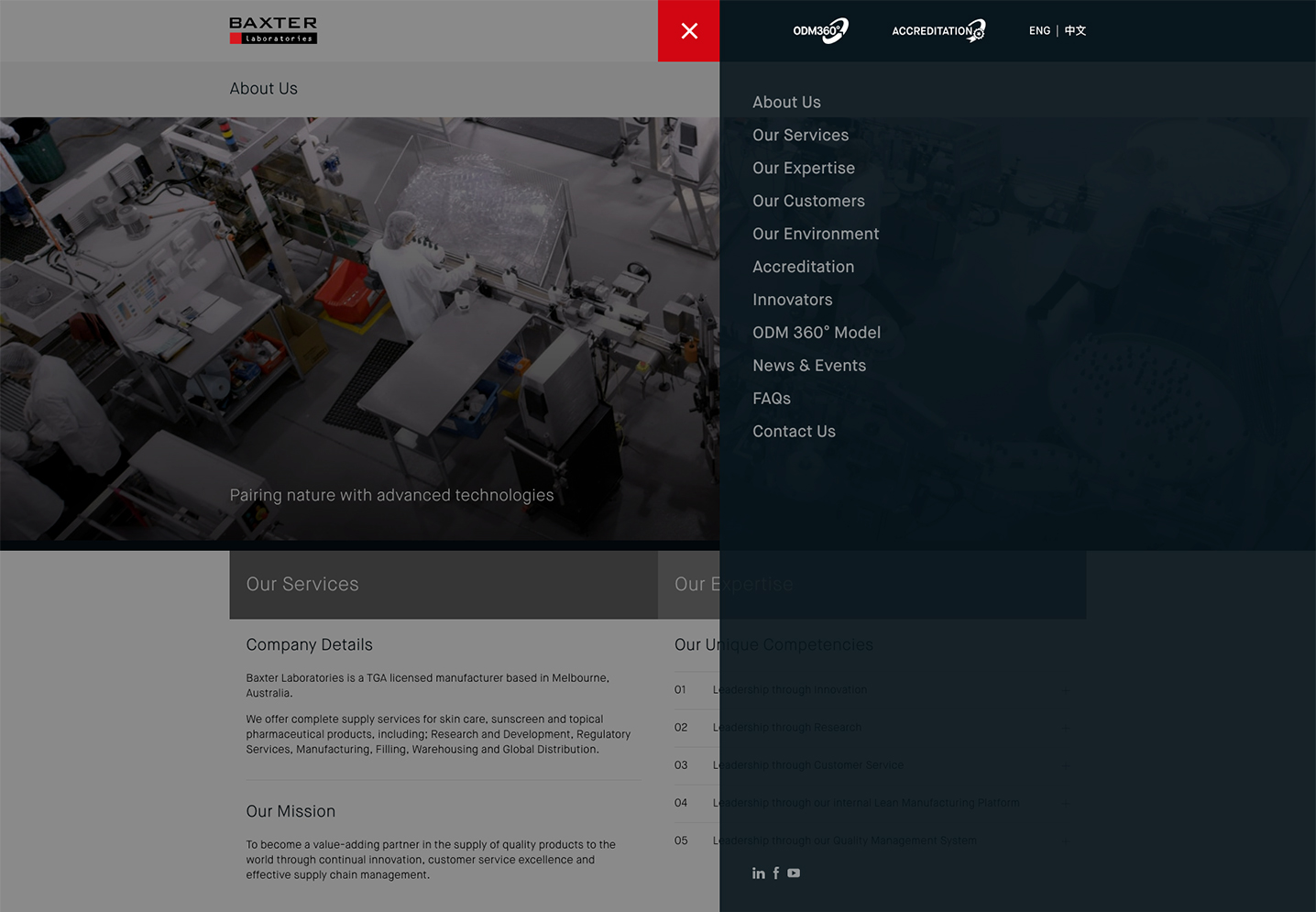Select Our Services in side menu
The image size is (1316, 912).
[800, 136]
